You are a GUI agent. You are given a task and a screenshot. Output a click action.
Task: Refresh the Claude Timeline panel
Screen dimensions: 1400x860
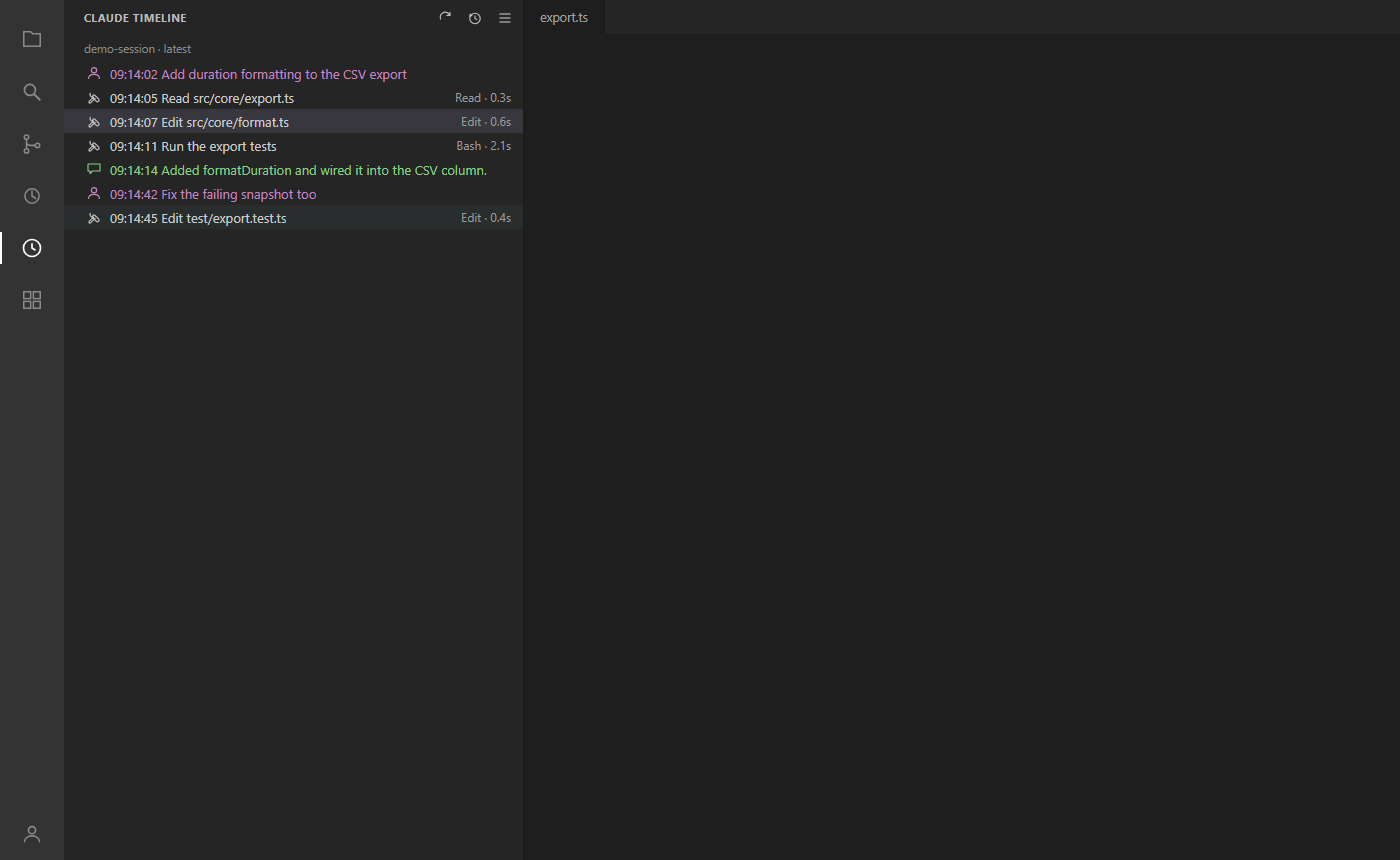[445, 18]
